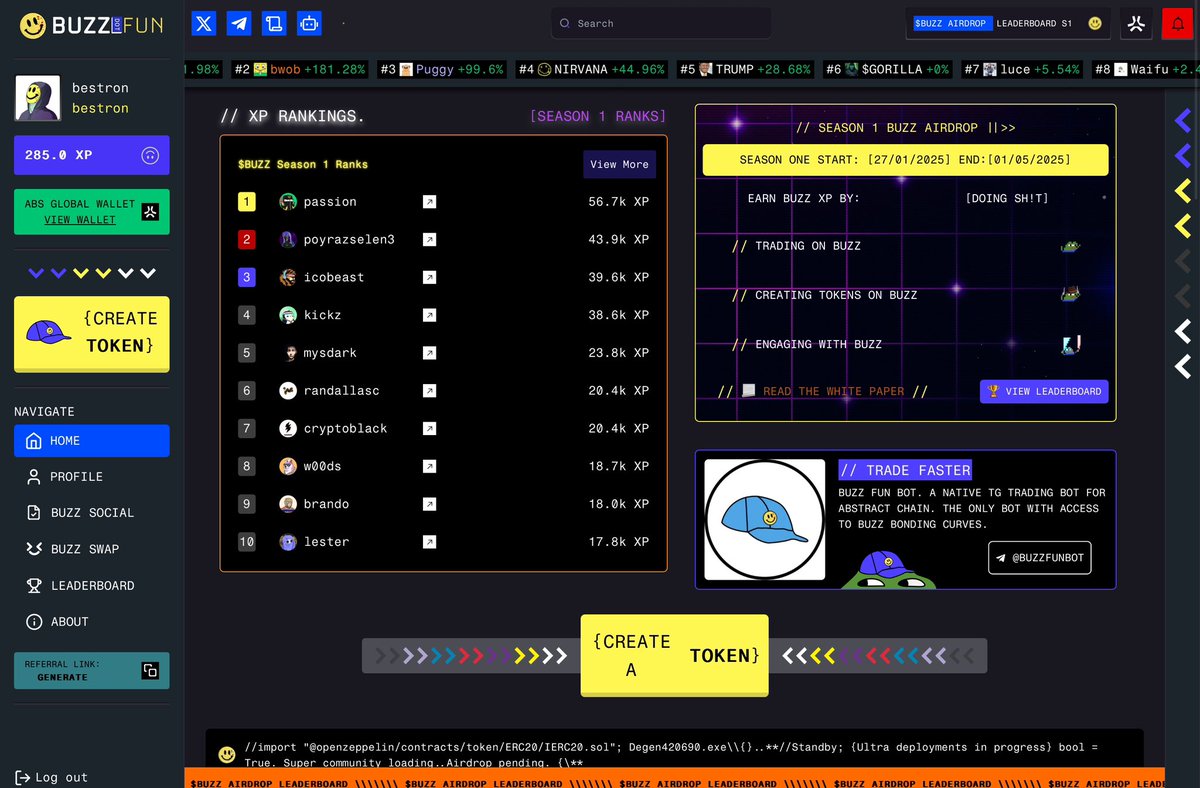Open w00ds's external link arrow
The height and width of the screenshot is (788, 1200).
point(429,466)
